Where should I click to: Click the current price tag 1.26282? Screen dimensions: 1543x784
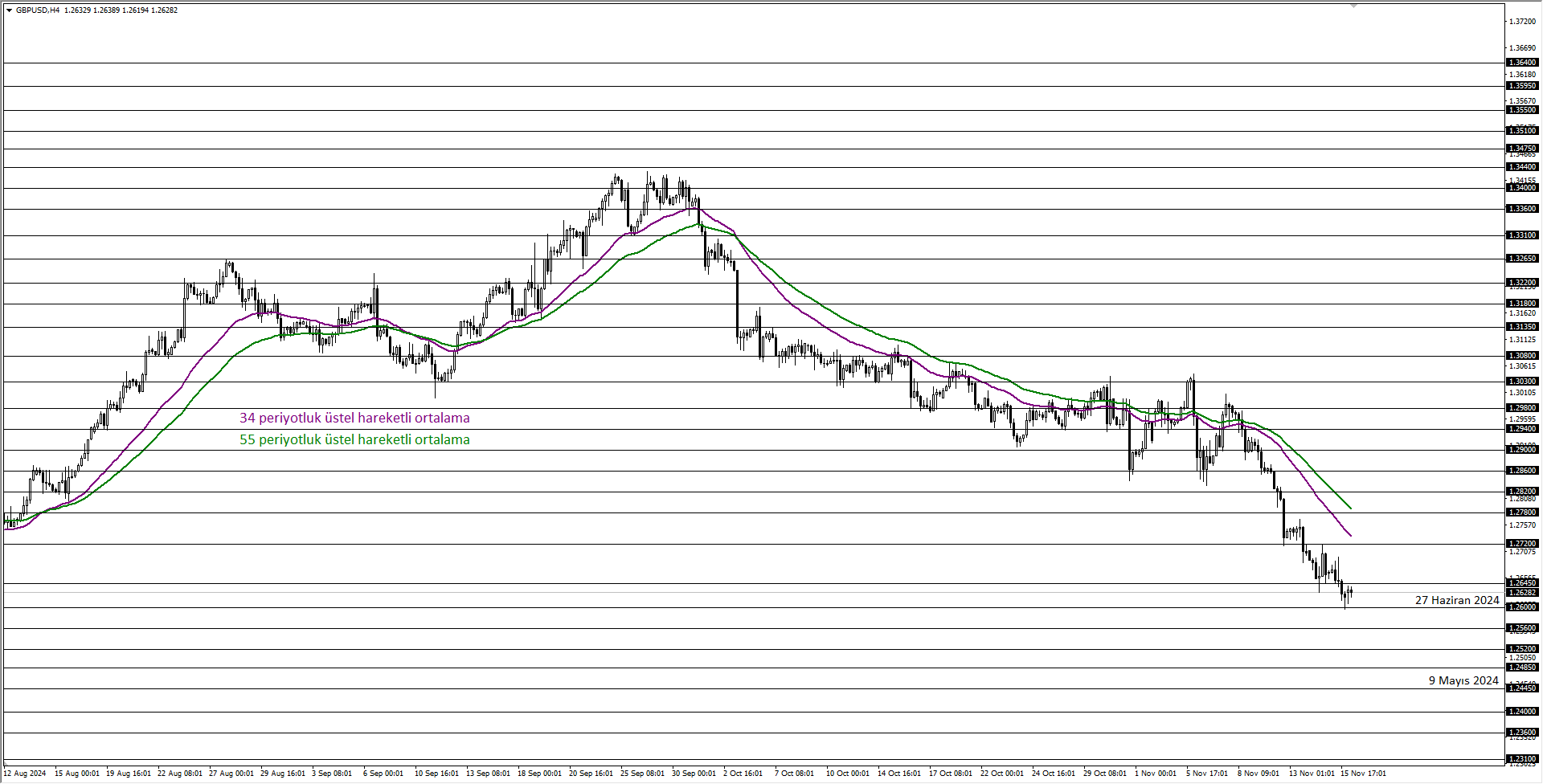(1521, 593)
